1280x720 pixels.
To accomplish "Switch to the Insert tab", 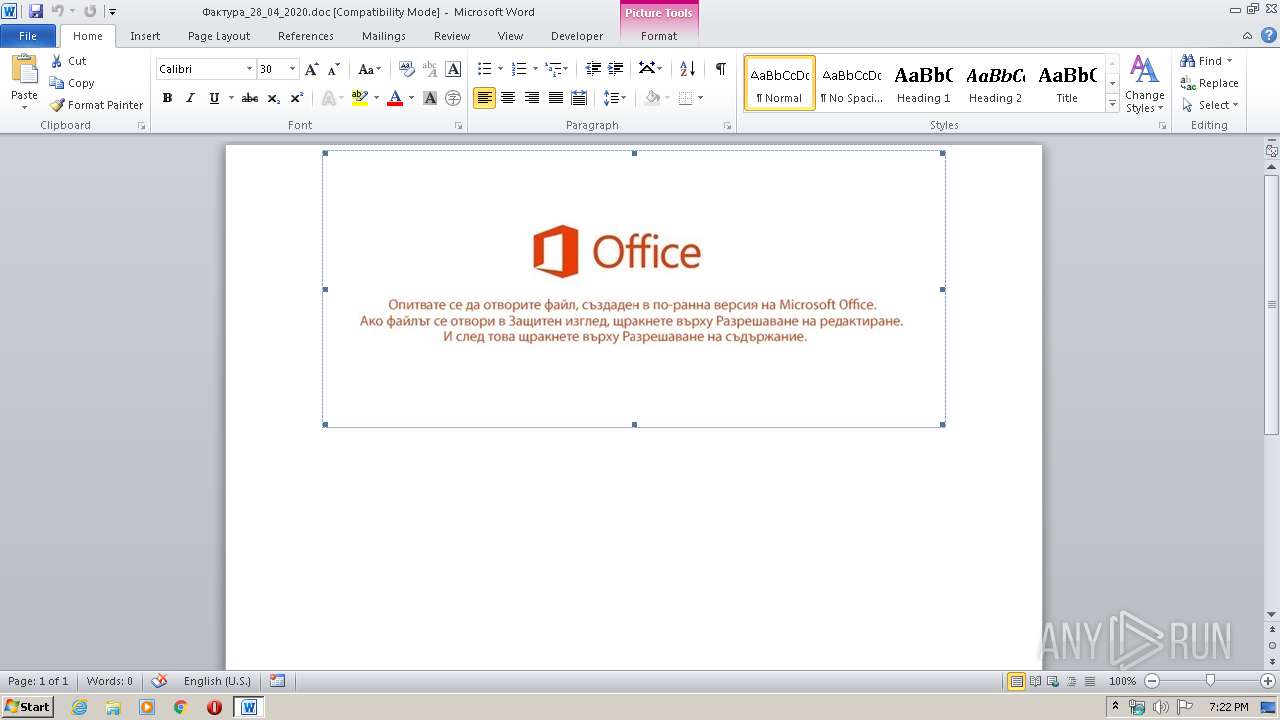I will point(145,36).
